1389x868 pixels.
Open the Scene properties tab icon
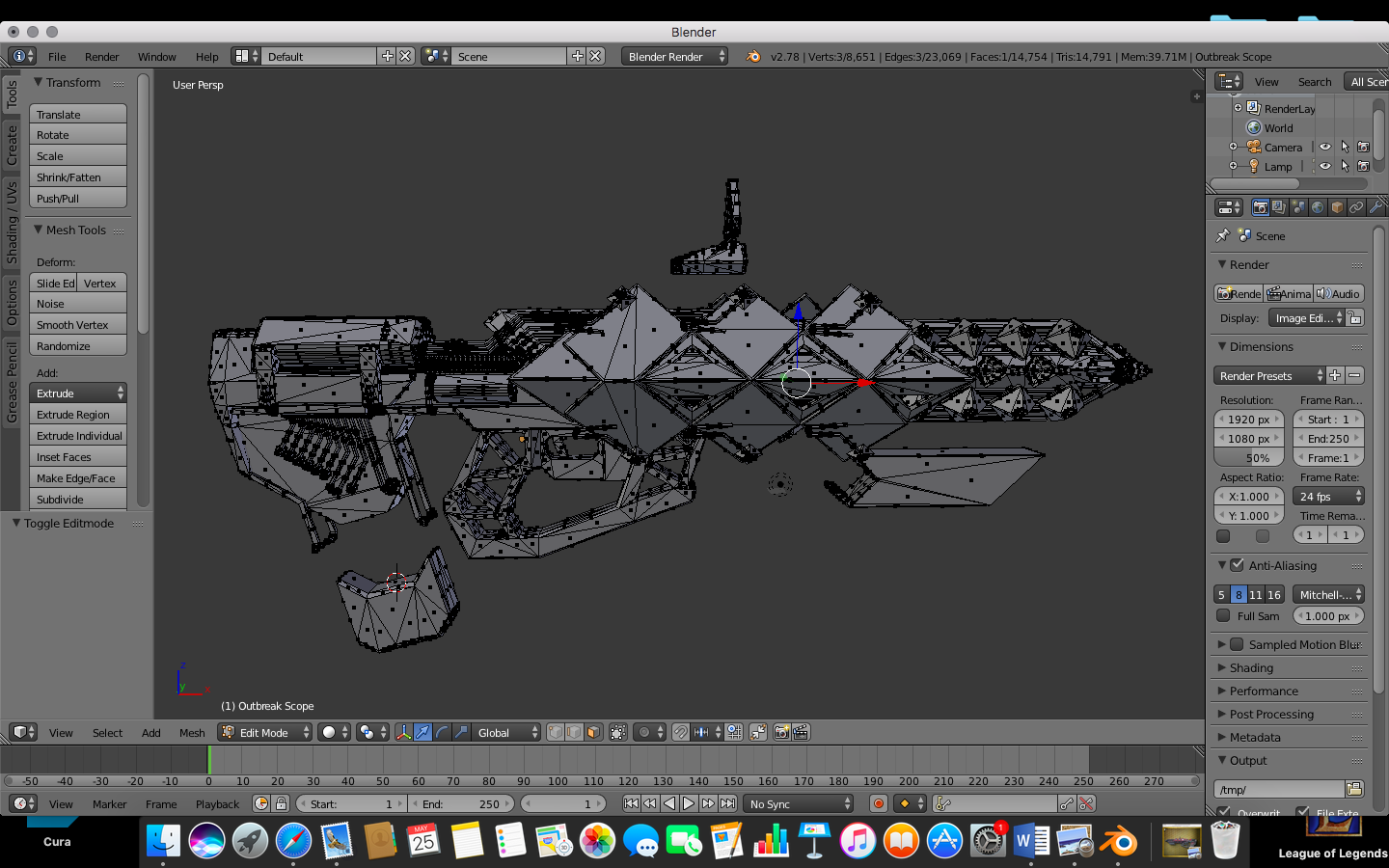1298,207
